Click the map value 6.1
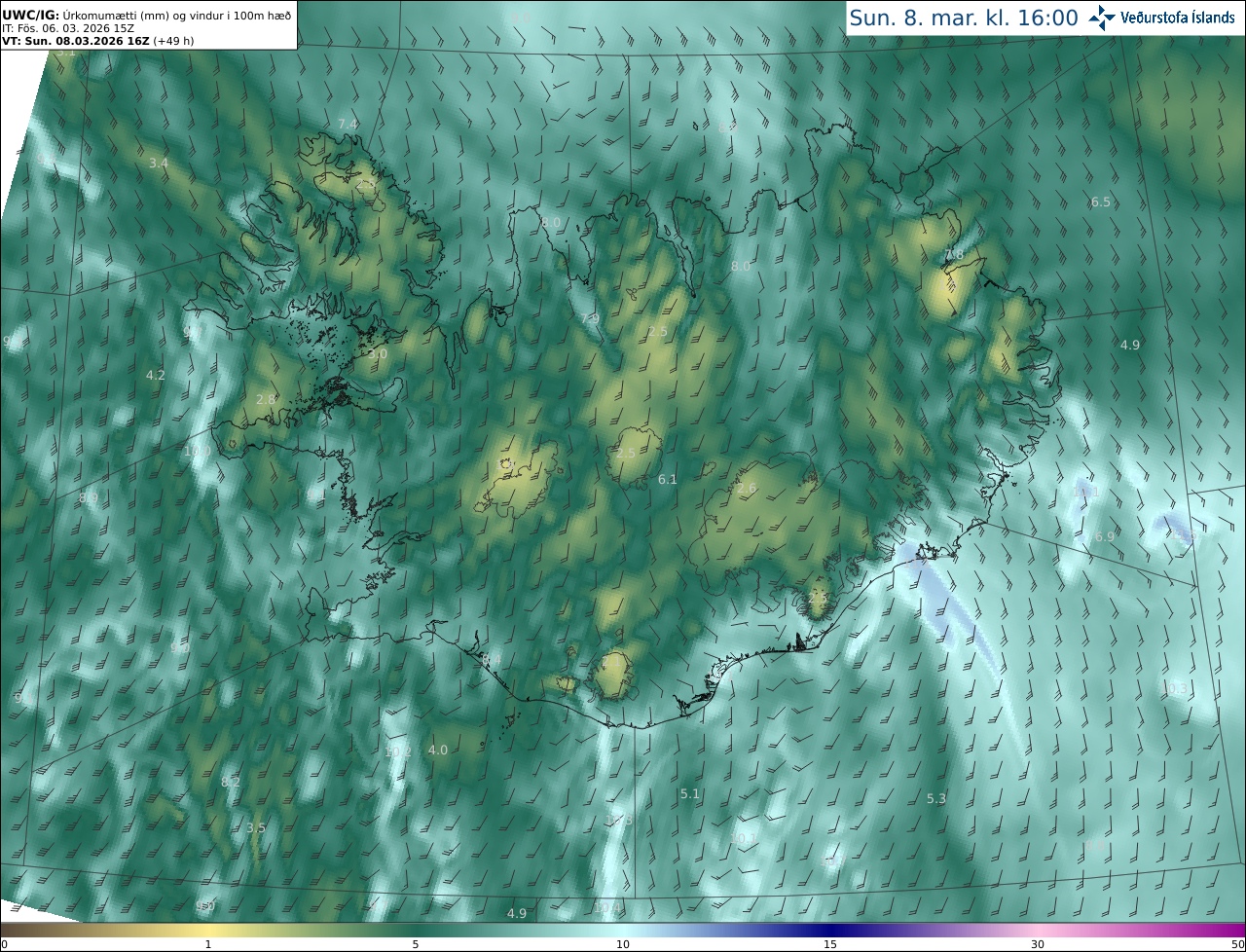The height and width of the screenshot is (952, 1246). [x=668, y=480]
